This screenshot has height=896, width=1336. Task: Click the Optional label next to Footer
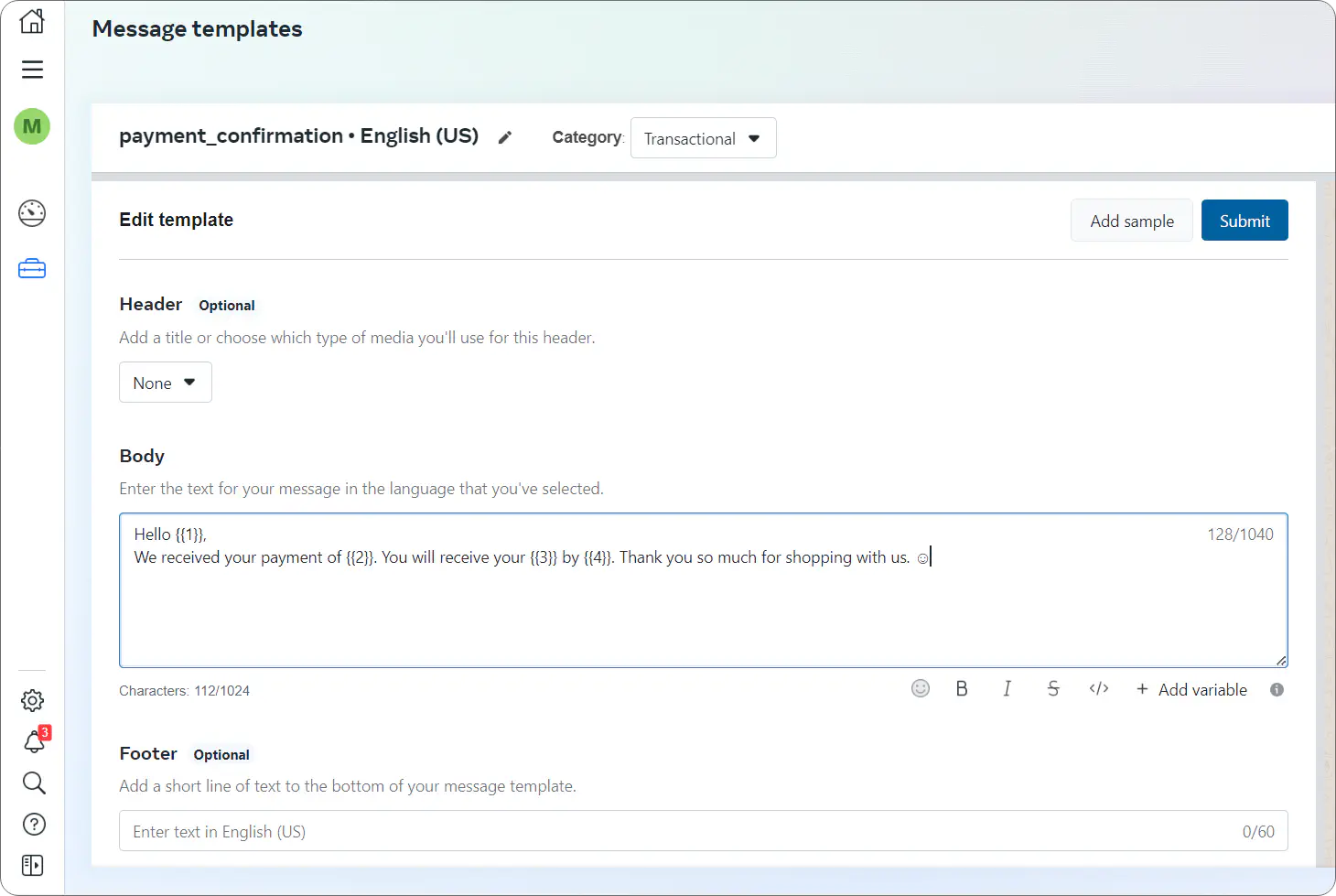tap(221, 755)
